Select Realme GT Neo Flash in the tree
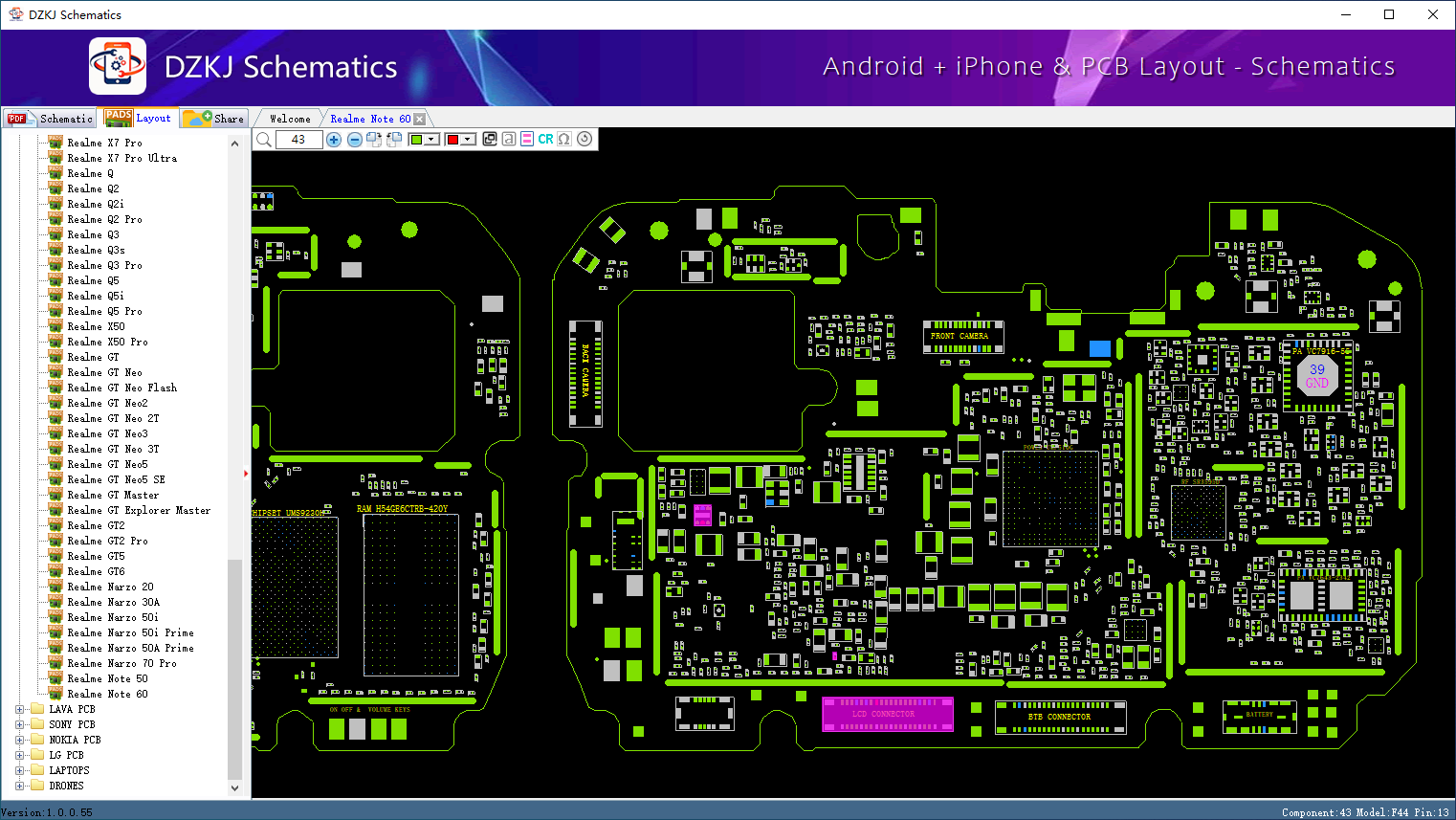The image size is (1456, 820). [121, 388]
